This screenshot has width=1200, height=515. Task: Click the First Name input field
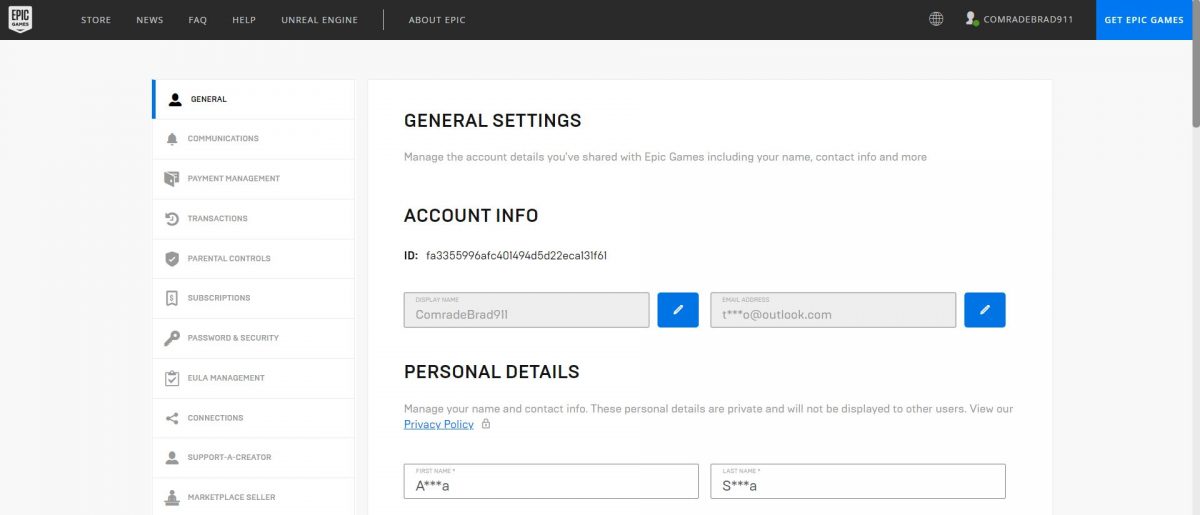(x=551, y=481)
